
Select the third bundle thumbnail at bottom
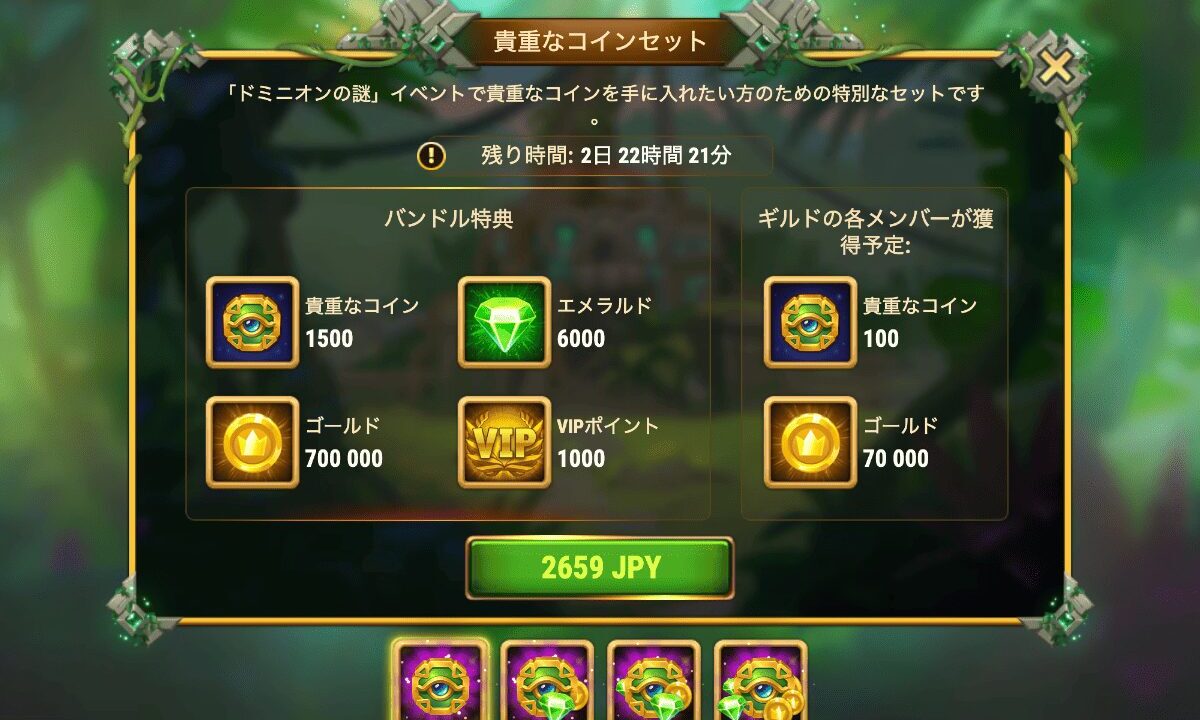[x=654, y=680]
